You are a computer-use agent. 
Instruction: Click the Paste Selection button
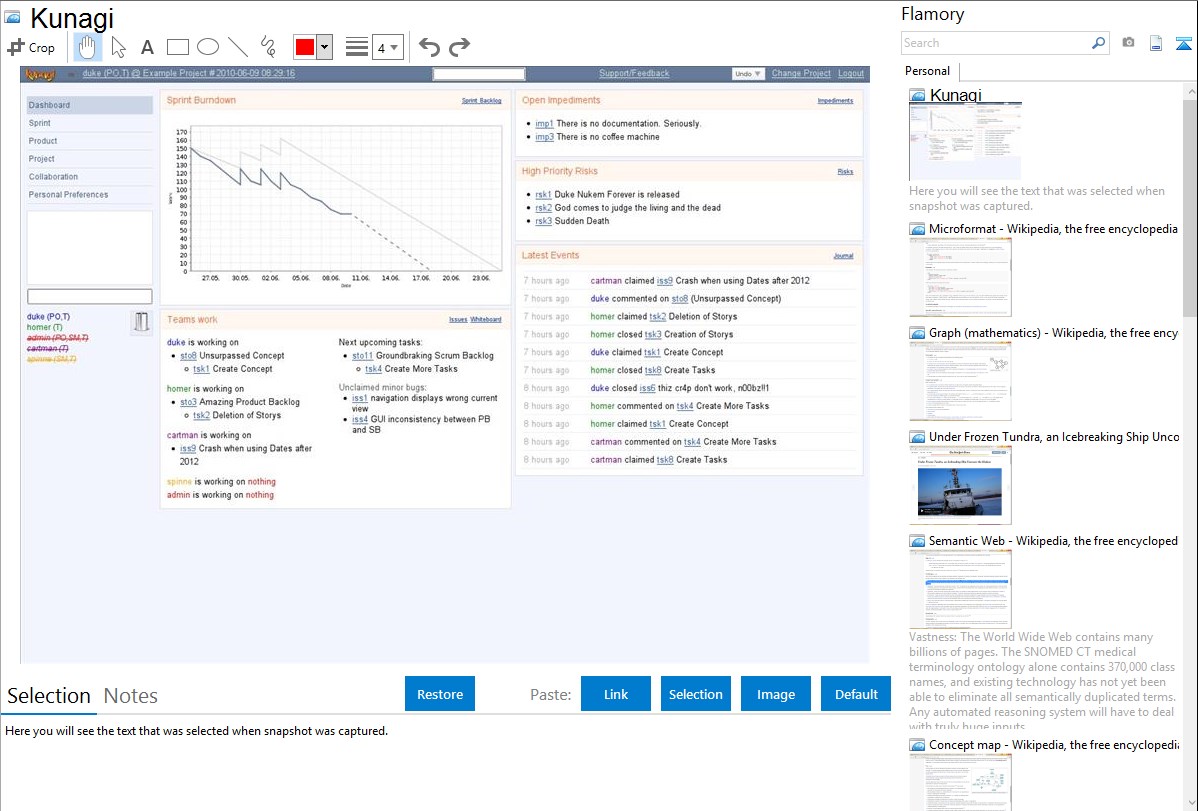[696, 694]
